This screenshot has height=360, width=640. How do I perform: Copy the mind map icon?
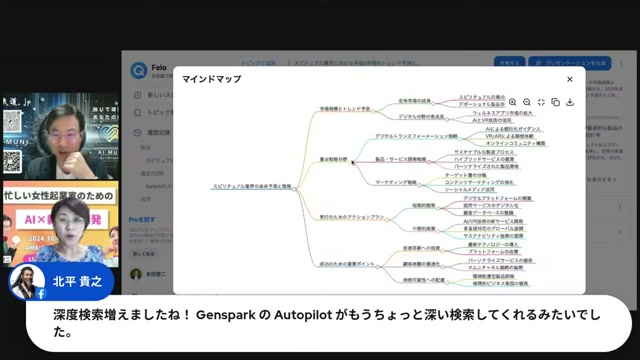pyautogui.click(x=556, y=102)
